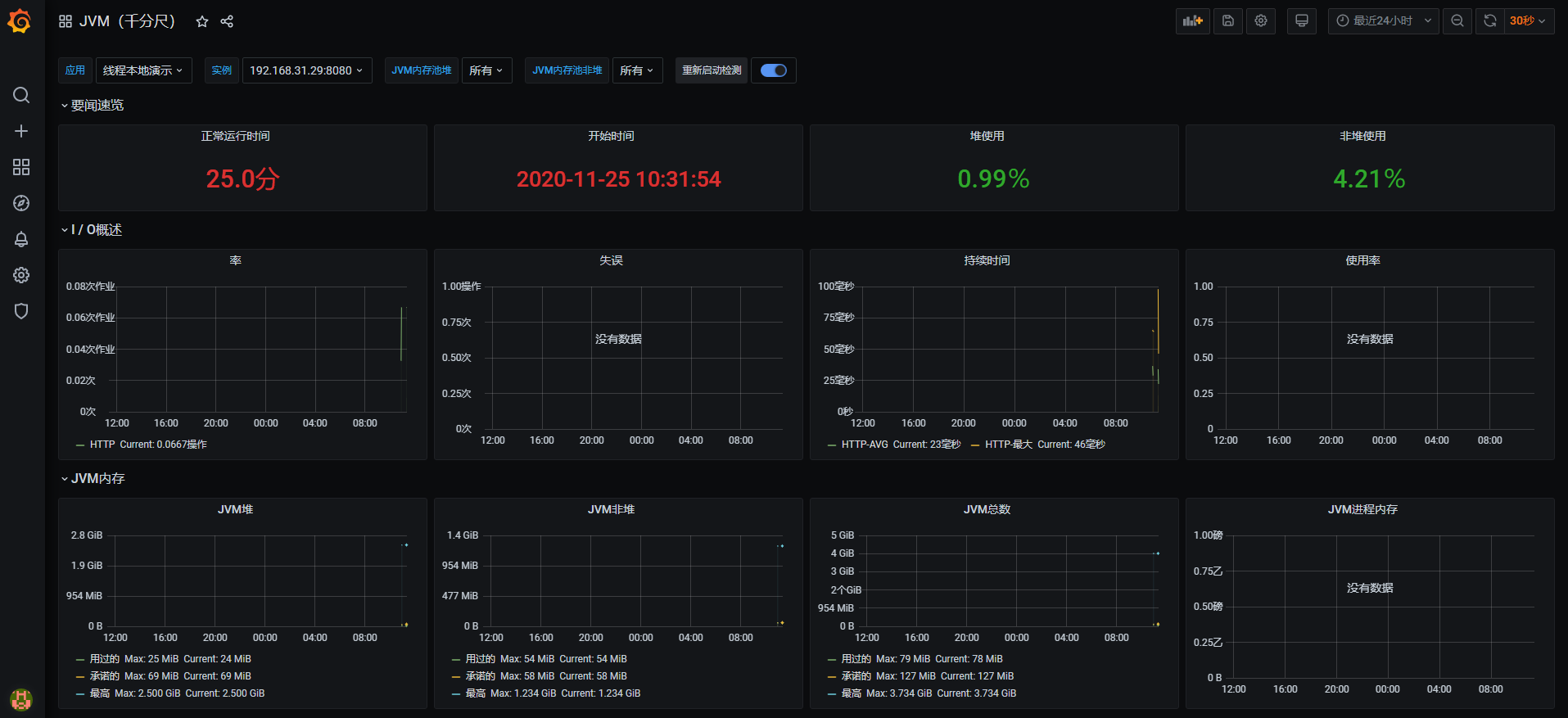
Task: Open the 192.168.31.29:8080 instance dropdown
Action: pos(306,70)
